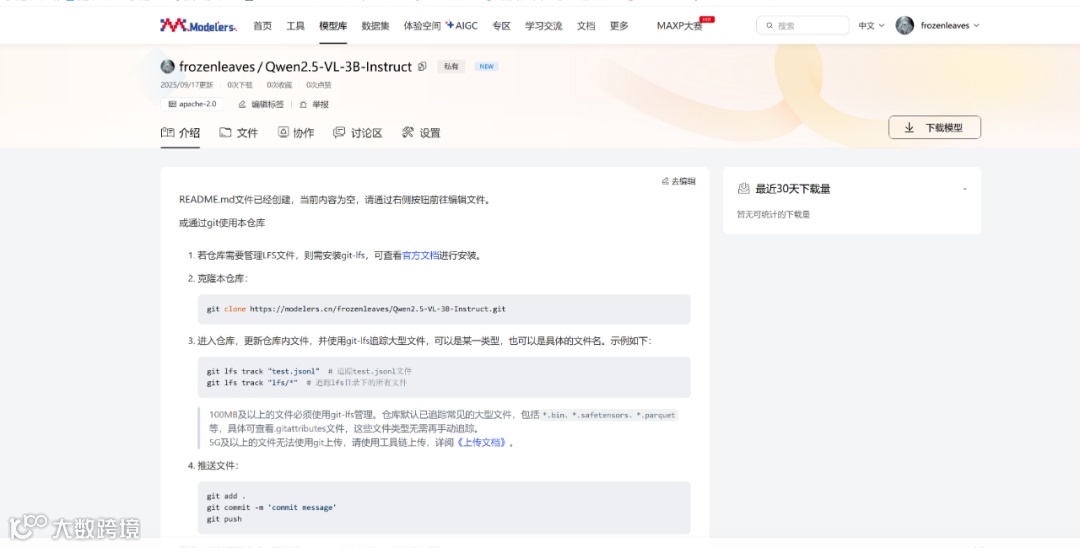
Task: Copy the repository name via copy icon
Action: (x=422, y=67)
